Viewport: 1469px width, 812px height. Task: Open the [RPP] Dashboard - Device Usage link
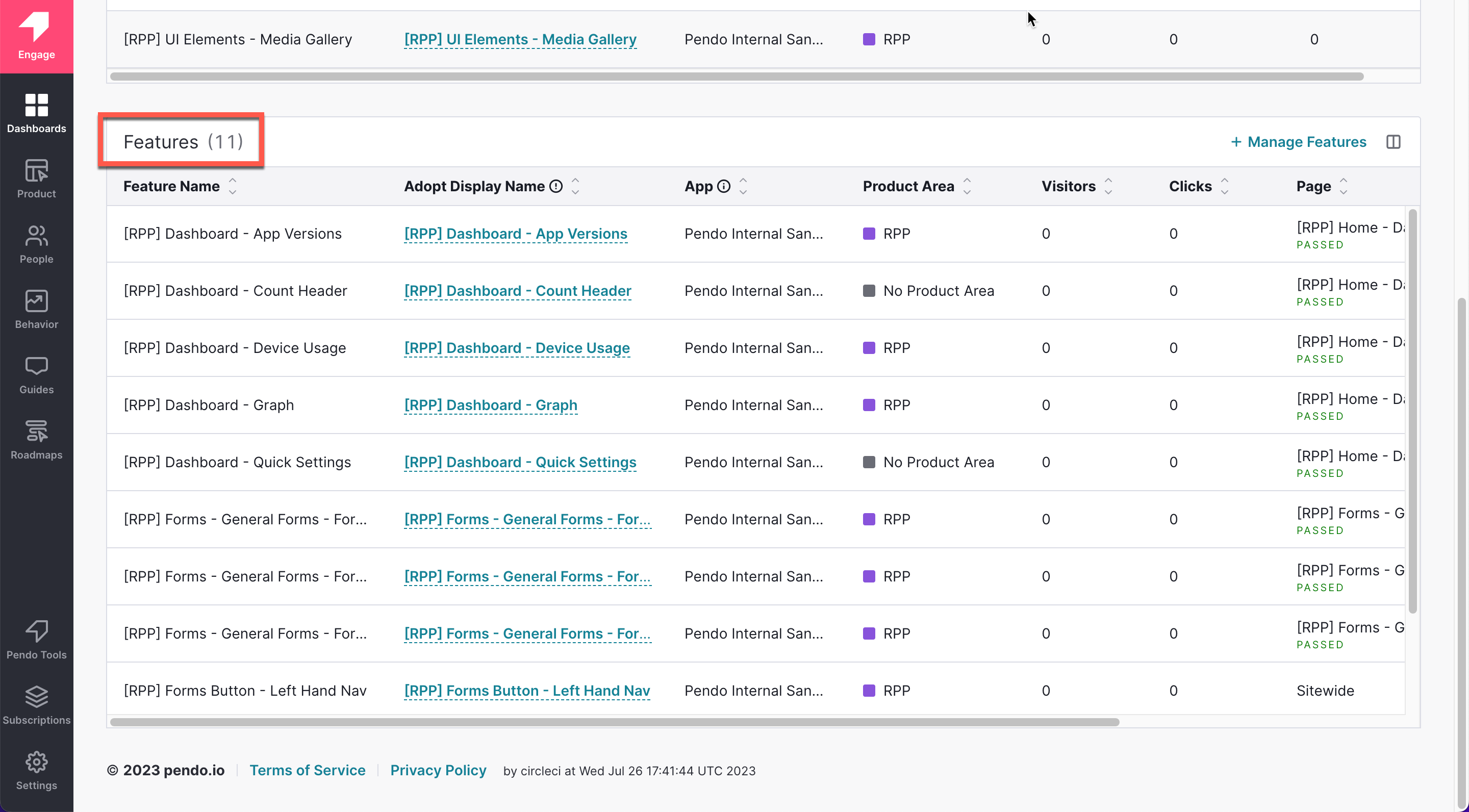517,348
